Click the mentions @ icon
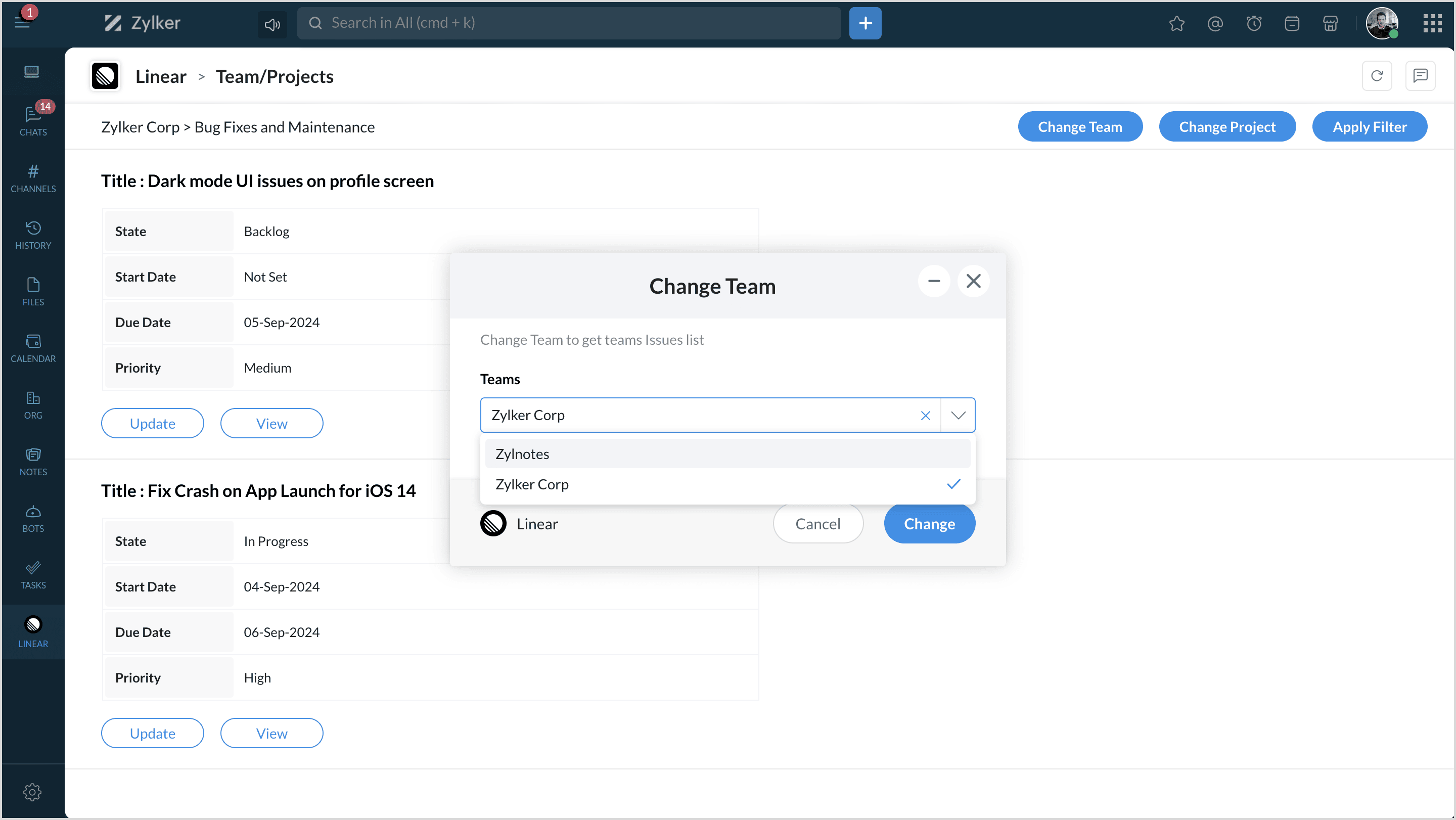The image size is (1456, 820). click(x=1215, y=23)
